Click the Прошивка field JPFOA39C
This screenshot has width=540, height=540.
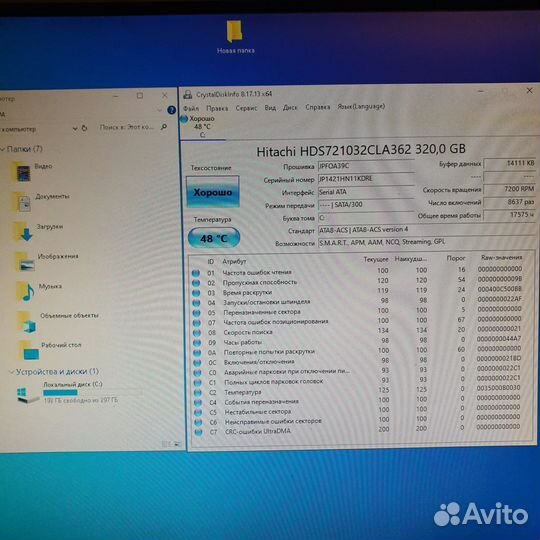[365, 166]
